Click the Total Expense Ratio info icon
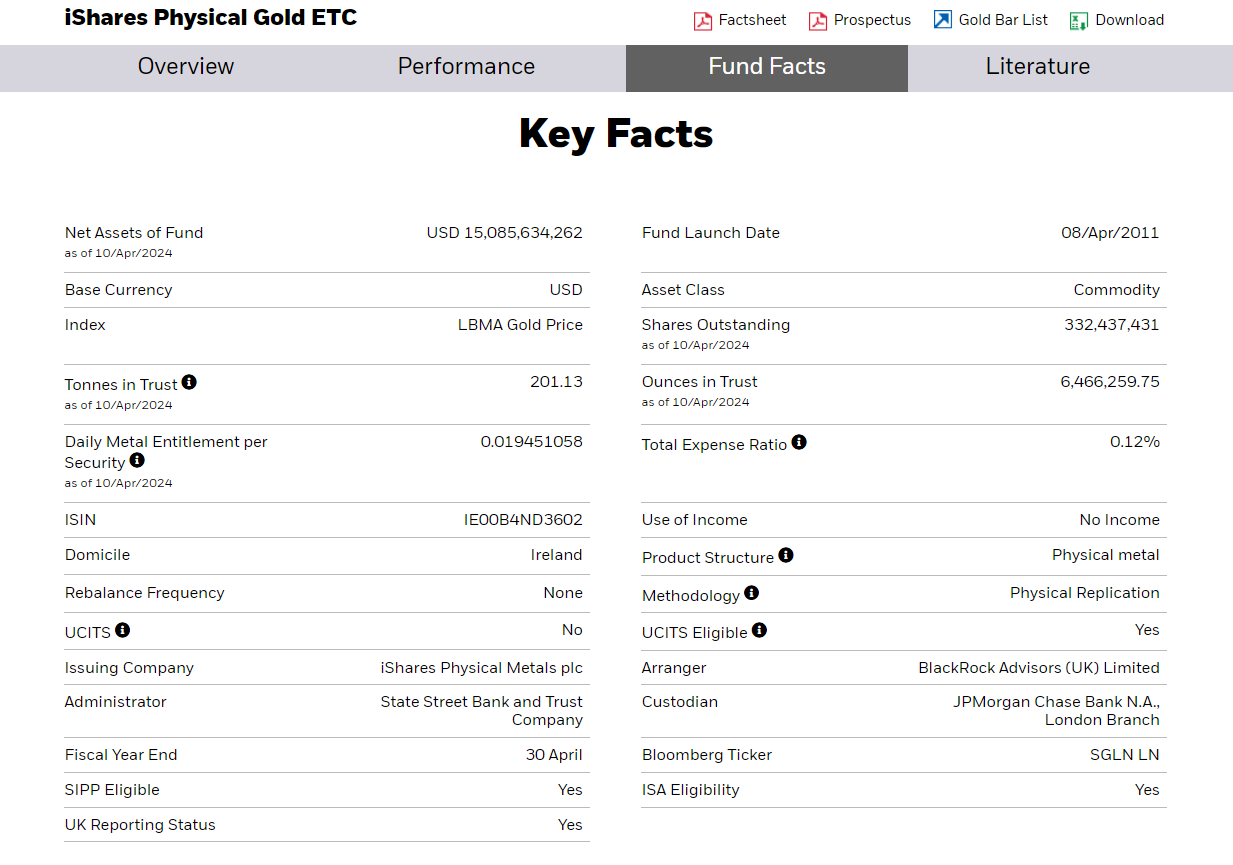Viewport: 1233px width, 865px height. (x=799, y=442)
